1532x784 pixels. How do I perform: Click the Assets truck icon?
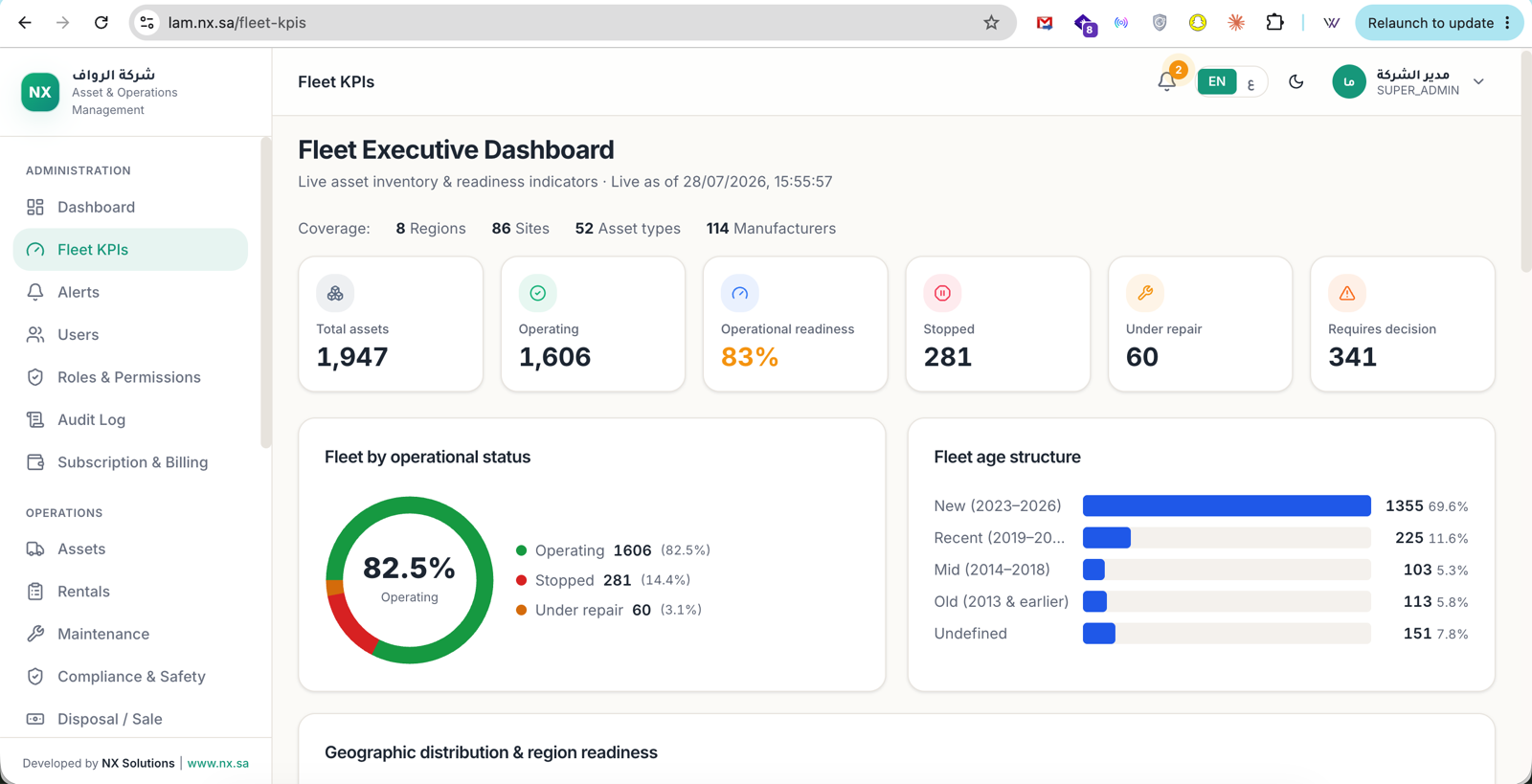[x=35, y=549]
